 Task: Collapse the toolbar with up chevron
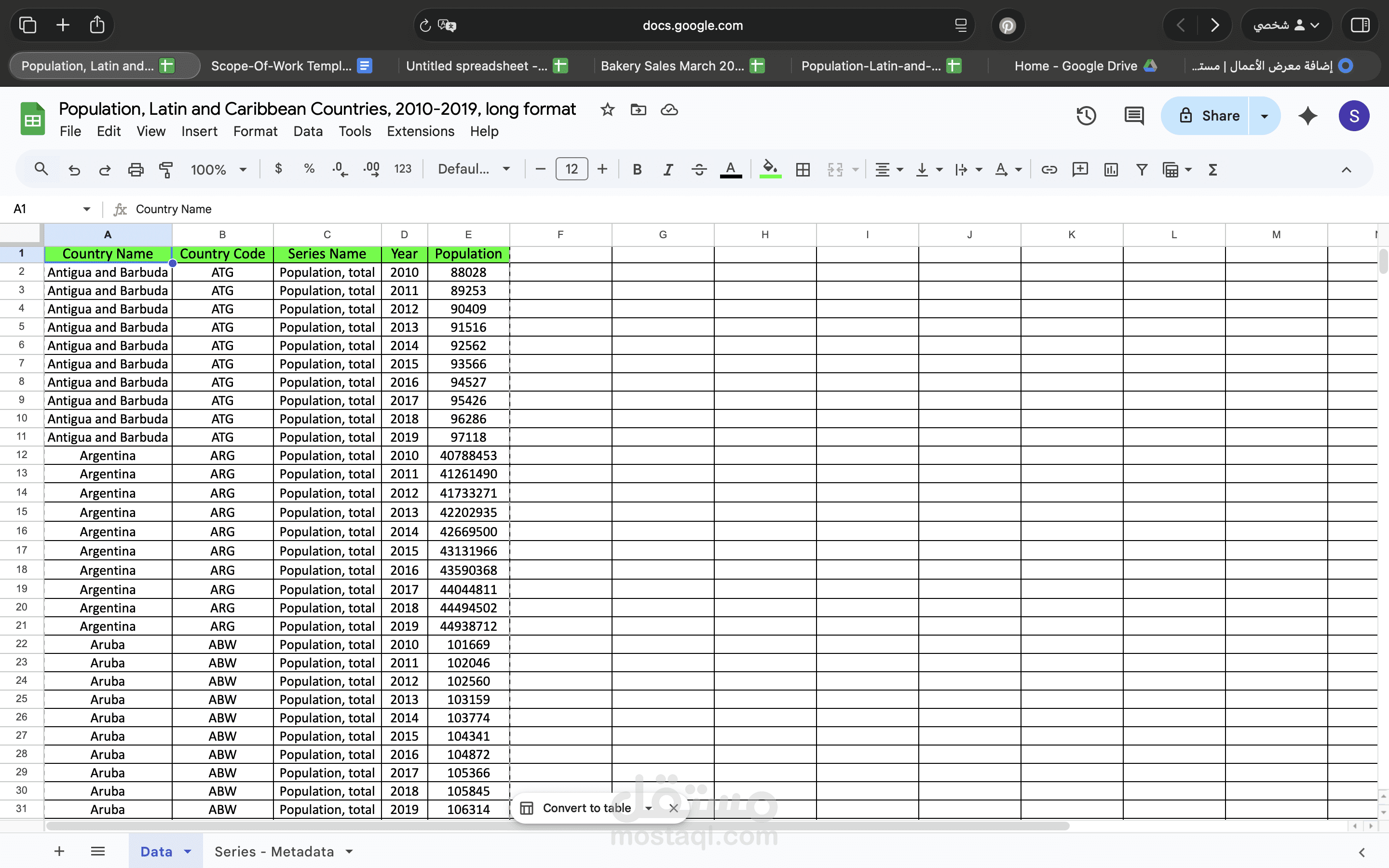click(1346, 169)
